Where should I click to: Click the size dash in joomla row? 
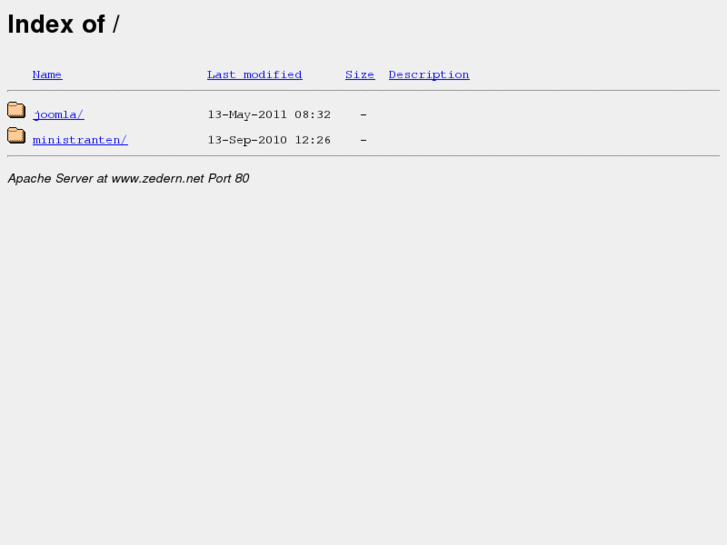364,115
